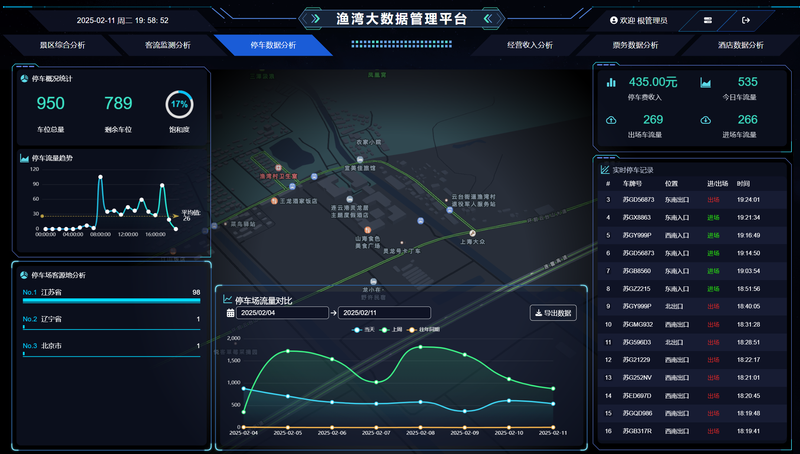800x454 pixels.
Task: Open the end date field 2025/02/11
Action: (384, 313)
